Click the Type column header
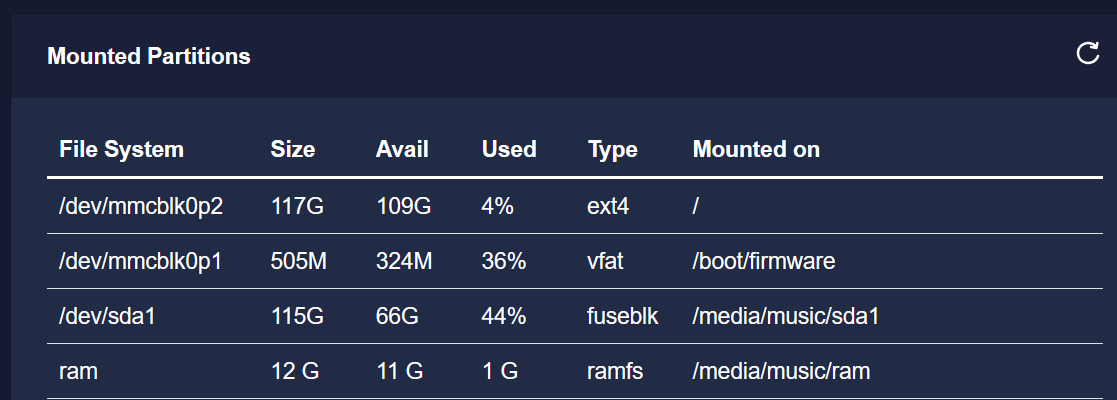Viewport: 1117px width, 400px height. [613, 149]
